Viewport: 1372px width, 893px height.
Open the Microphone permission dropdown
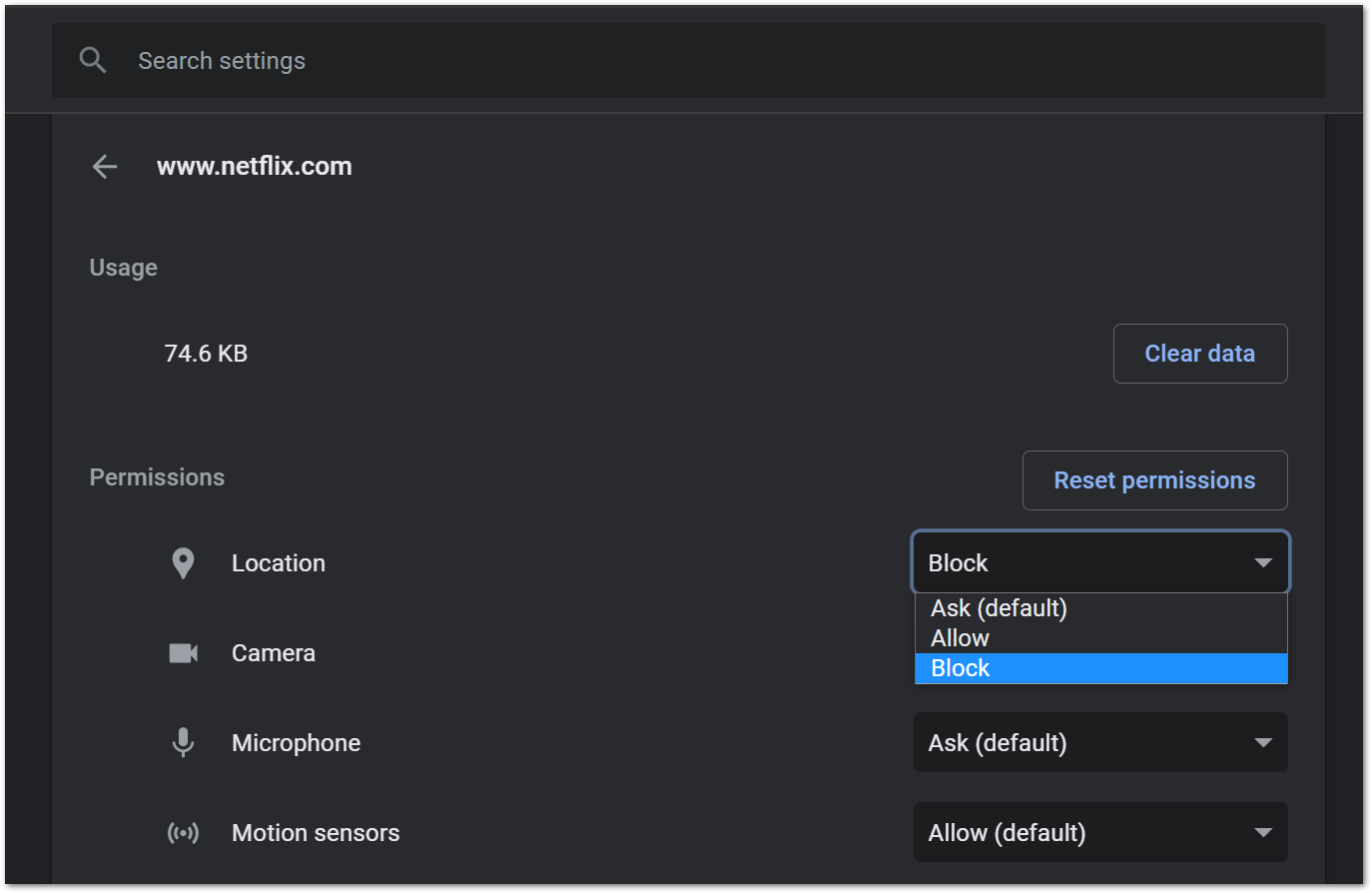pyautogui.click(x=1100, y=742)
